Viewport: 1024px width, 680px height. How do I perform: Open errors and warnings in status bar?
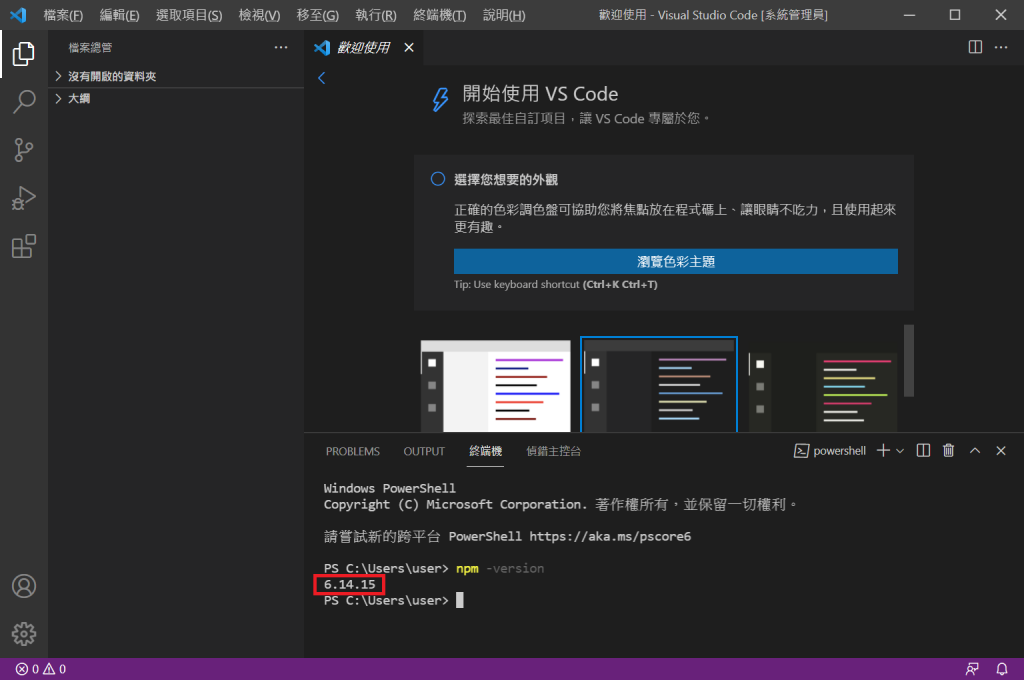click(40, 669)
